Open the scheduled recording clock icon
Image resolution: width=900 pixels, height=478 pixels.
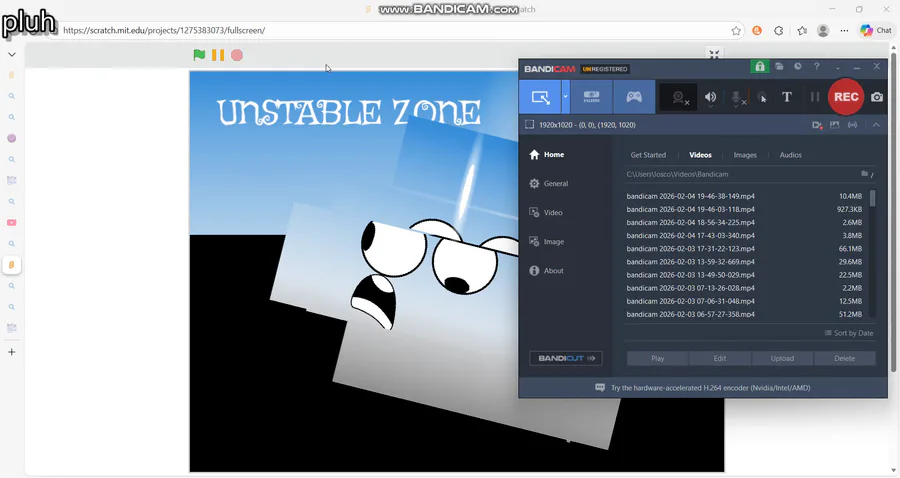(798, 67)
